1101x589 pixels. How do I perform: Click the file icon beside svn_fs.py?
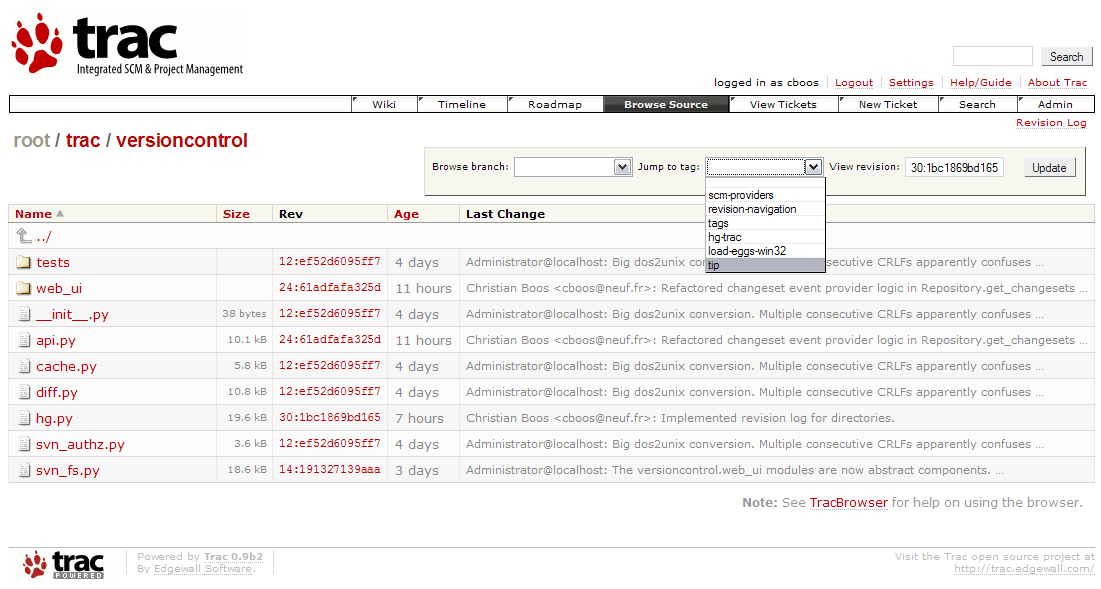25,470
